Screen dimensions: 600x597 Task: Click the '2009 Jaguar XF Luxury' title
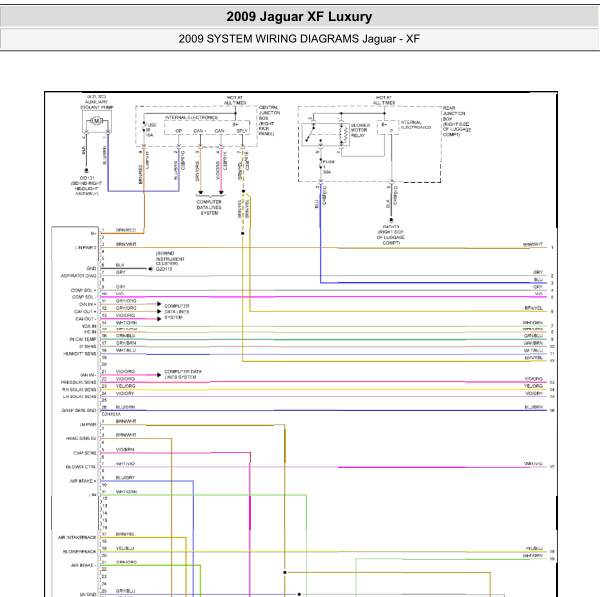[299, 17]
